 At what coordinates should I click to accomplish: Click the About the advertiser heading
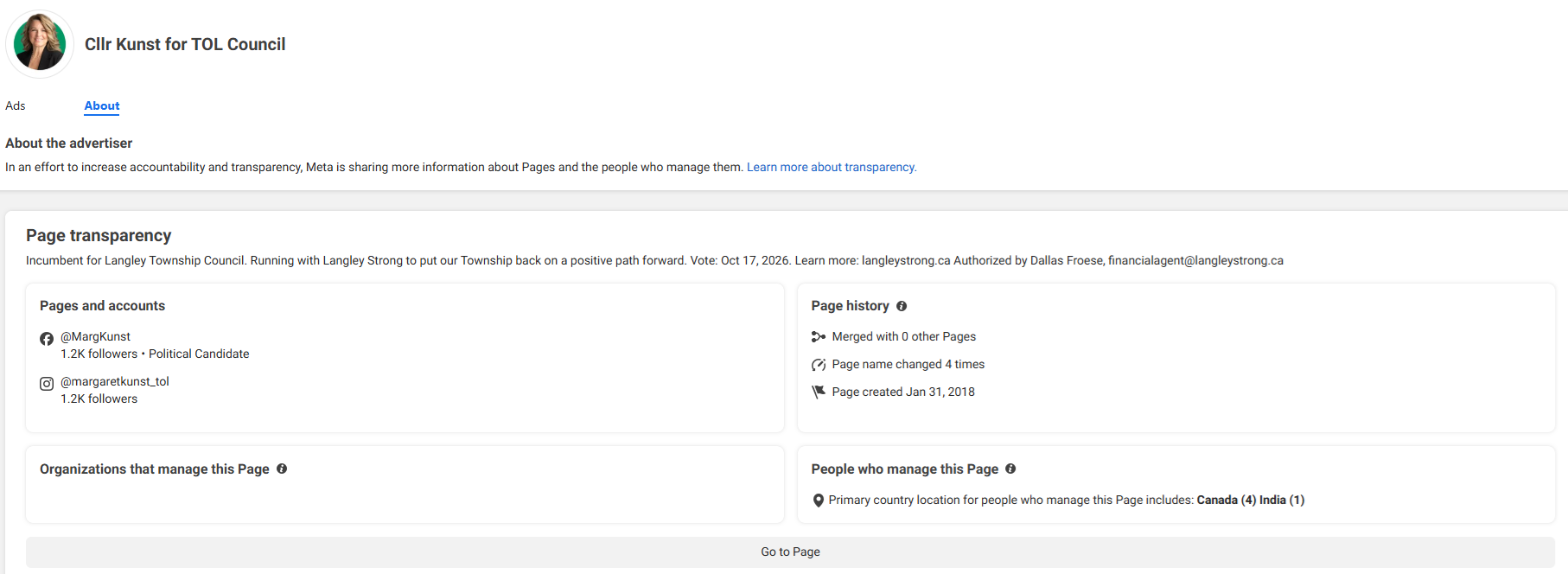tap(69, 143)
